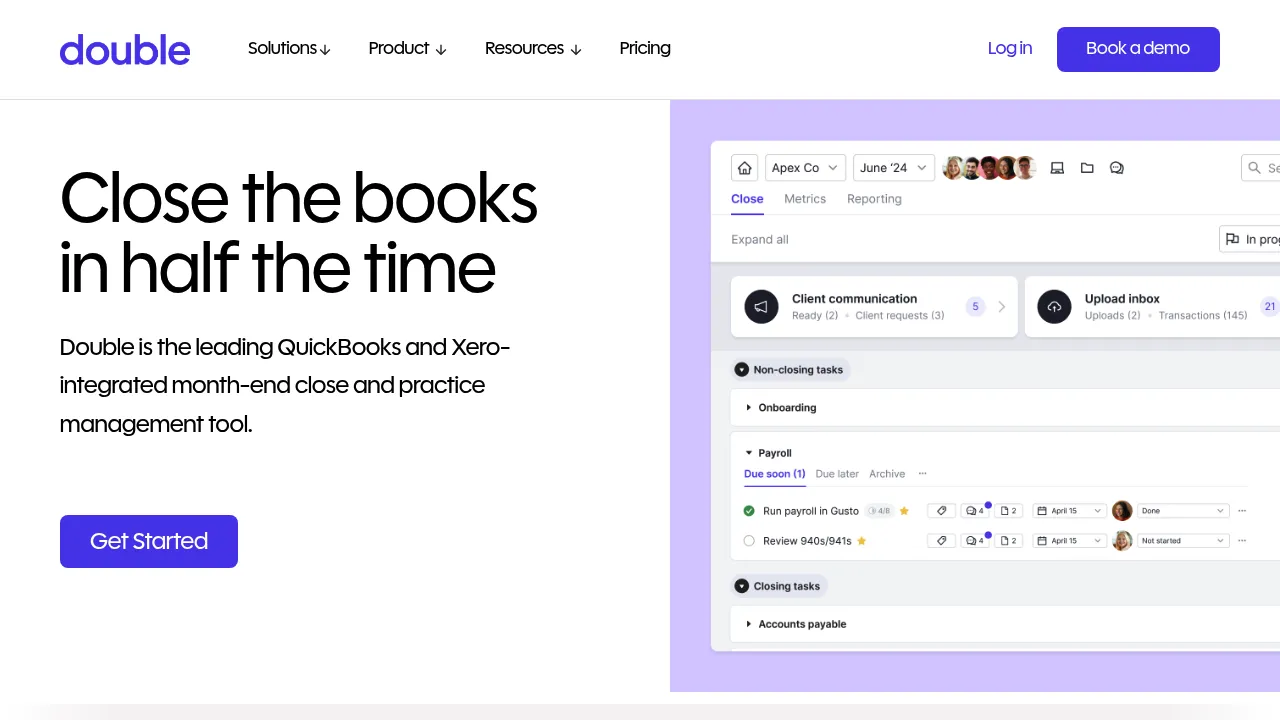Open documents on Review 940s/941s row

click(x=1008, y=541)
